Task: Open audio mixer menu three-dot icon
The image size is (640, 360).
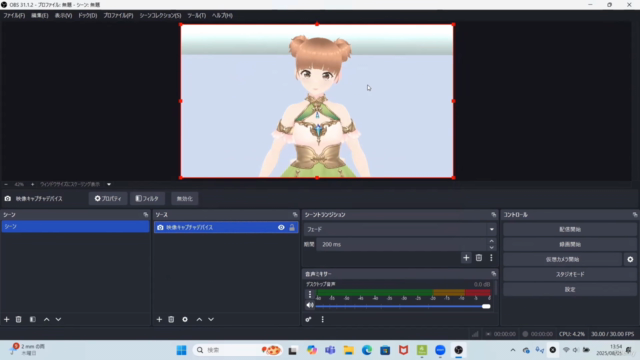Action: [322, 319]
